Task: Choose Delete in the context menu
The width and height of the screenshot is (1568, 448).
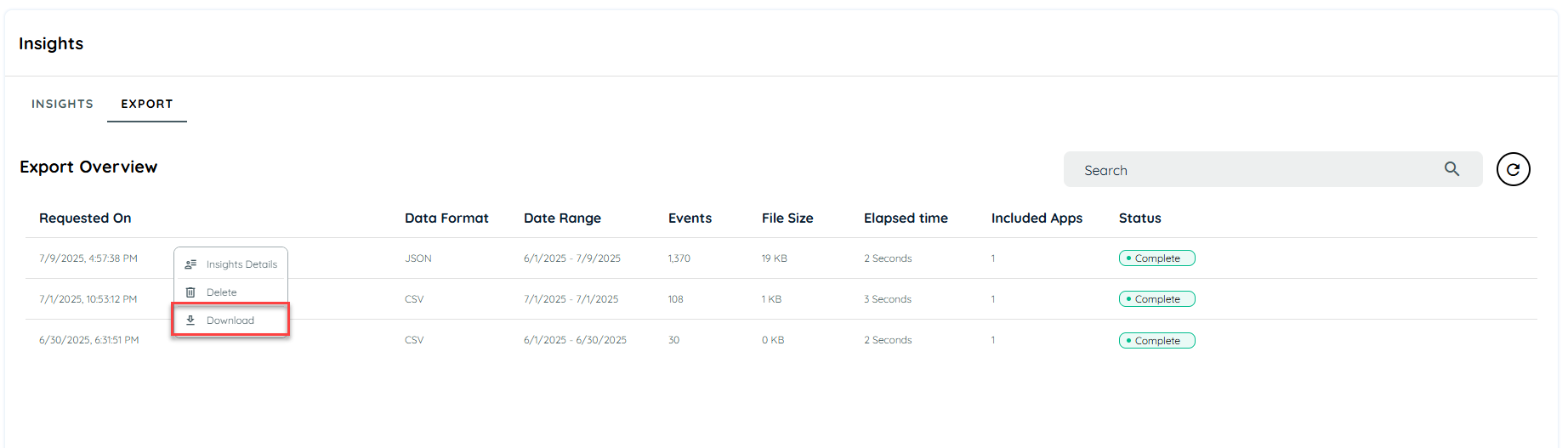Action: coord(230,292)
